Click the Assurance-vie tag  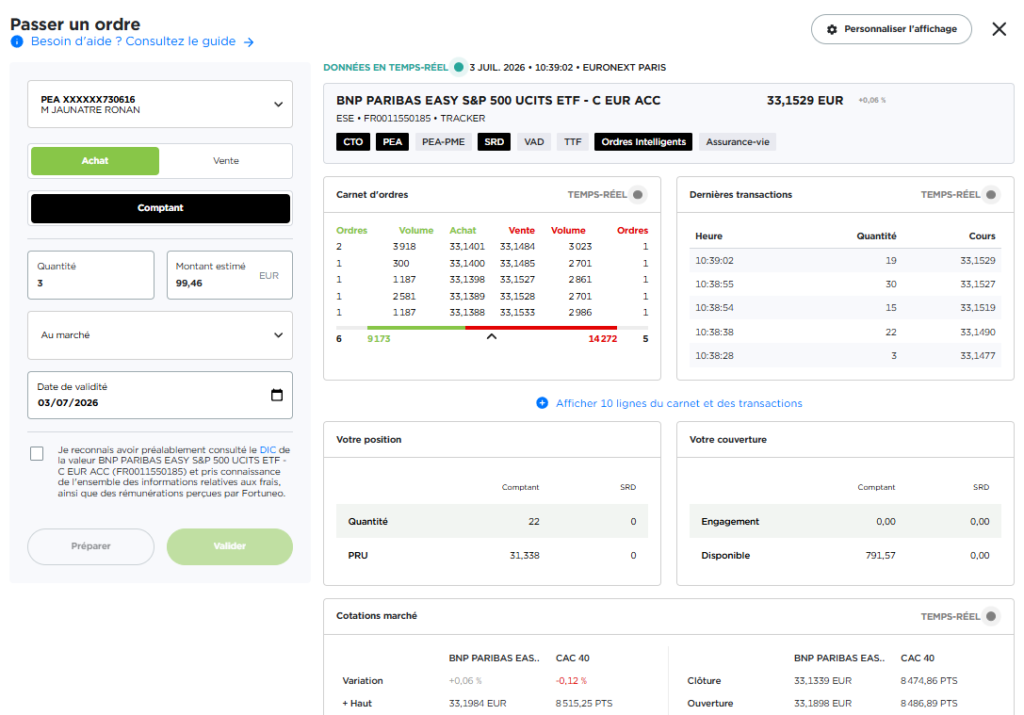click(x=737, y=142)
